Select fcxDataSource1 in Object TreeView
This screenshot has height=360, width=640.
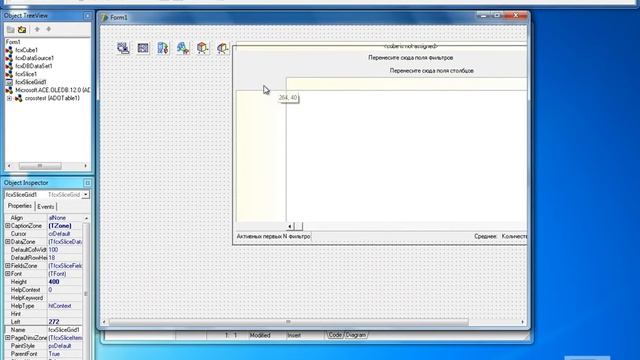point(35,58)
